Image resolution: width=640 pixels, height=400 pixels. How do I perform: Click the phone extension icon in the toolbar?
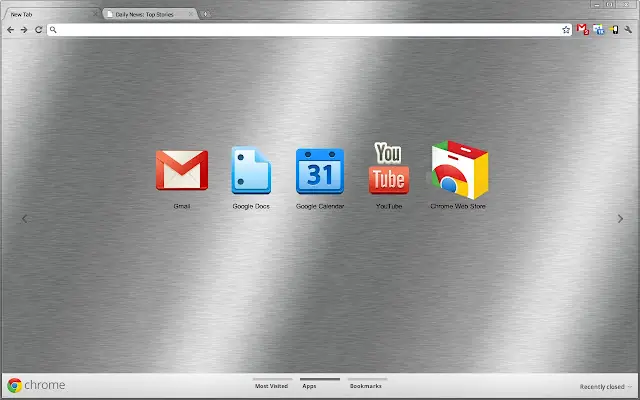614,29
